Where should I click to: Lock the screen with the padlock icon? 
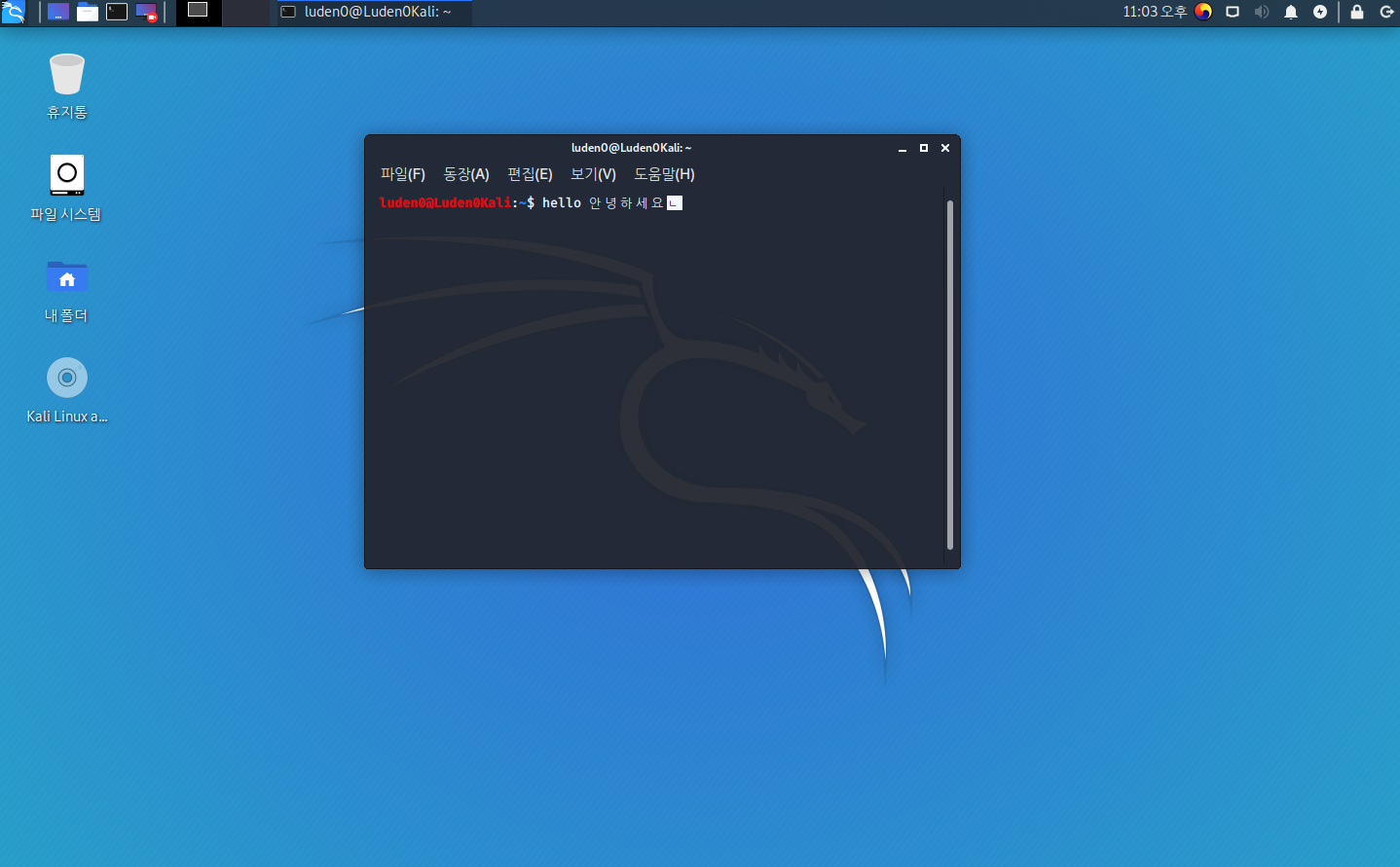point(1357,12)
